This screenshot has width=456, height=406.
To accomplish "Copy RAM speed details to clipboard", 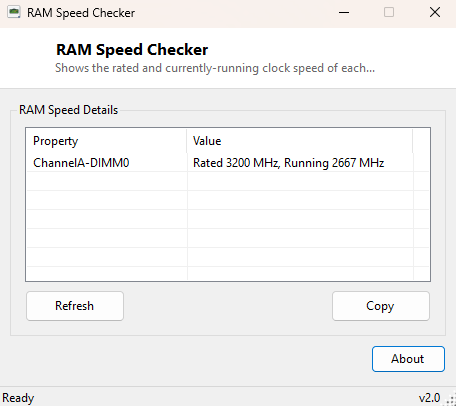I will pos(381,306).
